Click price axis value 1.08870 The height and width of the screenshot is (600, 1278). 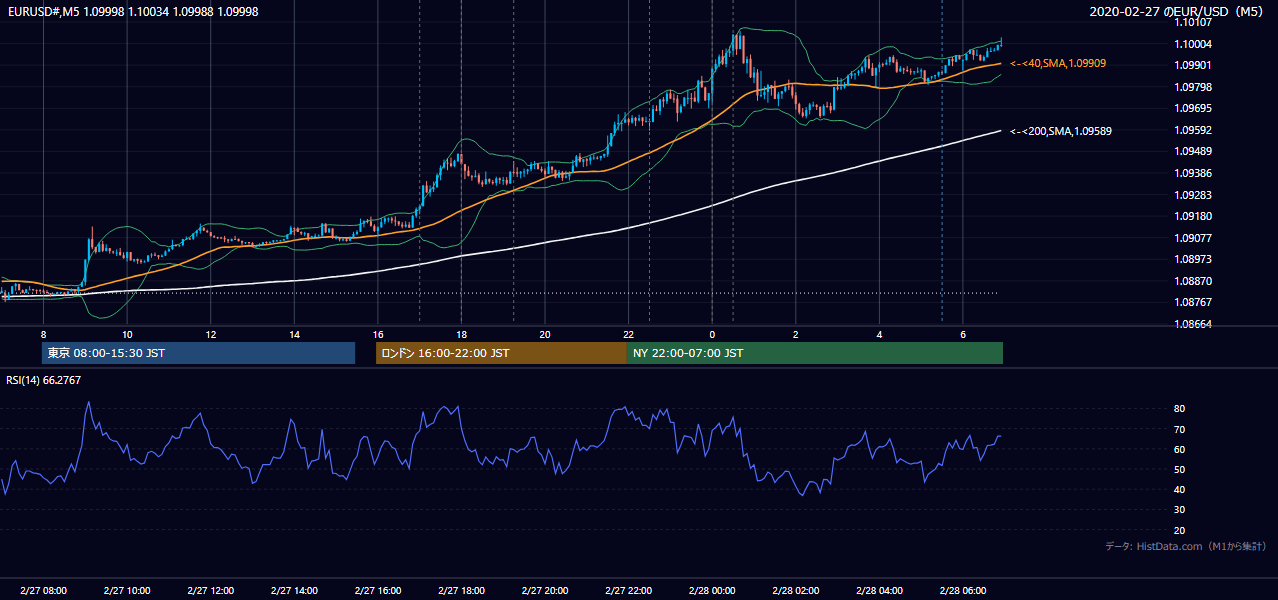point(1194,281)
